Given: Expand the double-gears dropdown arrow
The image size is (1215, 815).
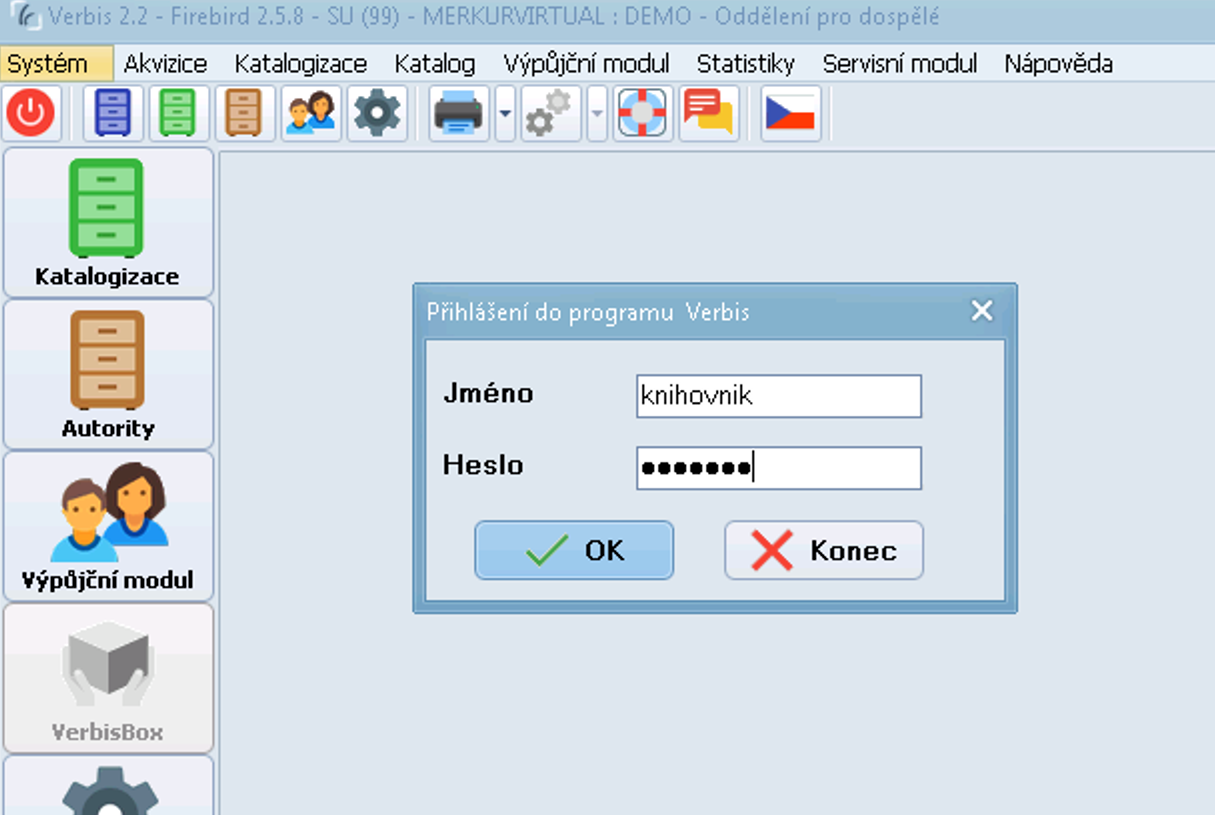Looking at the screenshot, I should click(x=597, y=113).
